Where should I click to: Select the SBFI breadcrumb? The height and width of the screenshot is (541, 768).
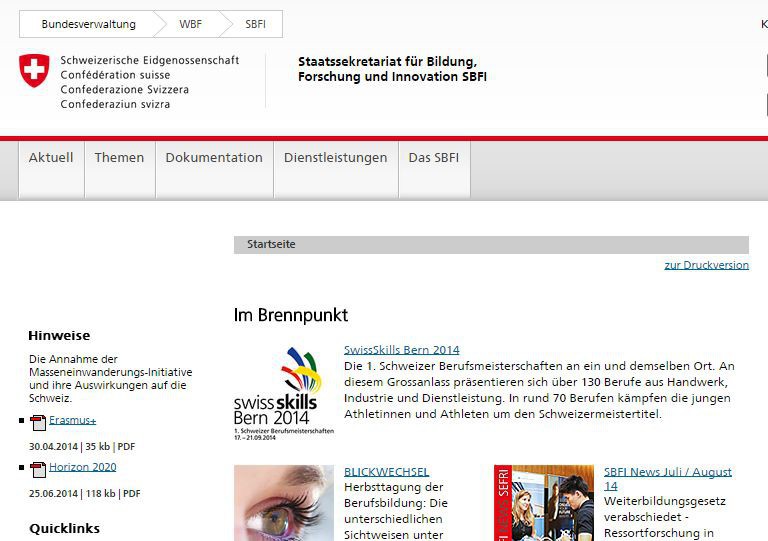click(255, 24)
